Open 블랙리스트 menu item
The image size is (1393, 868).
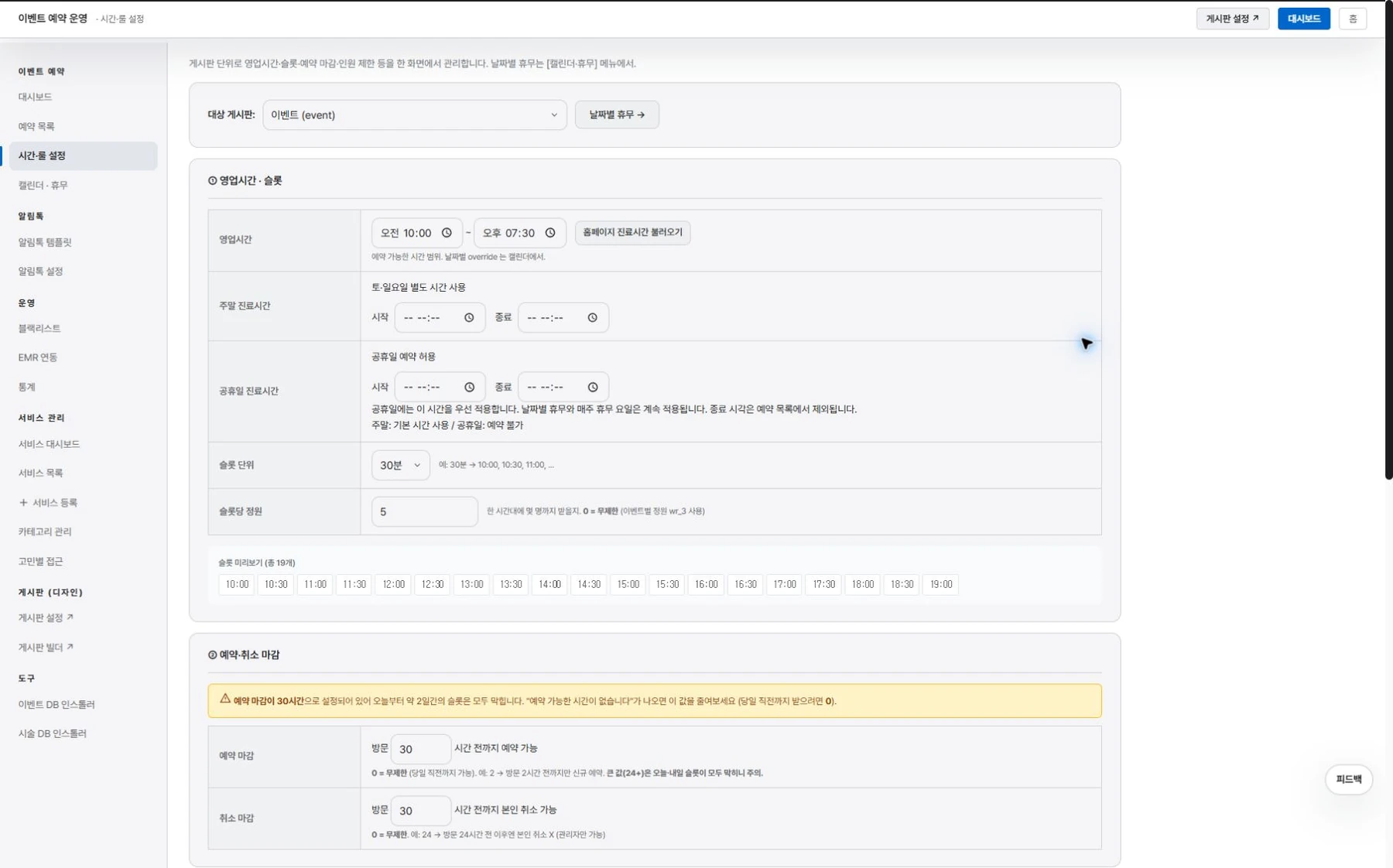pyautogui.click(x=39, y=329)
